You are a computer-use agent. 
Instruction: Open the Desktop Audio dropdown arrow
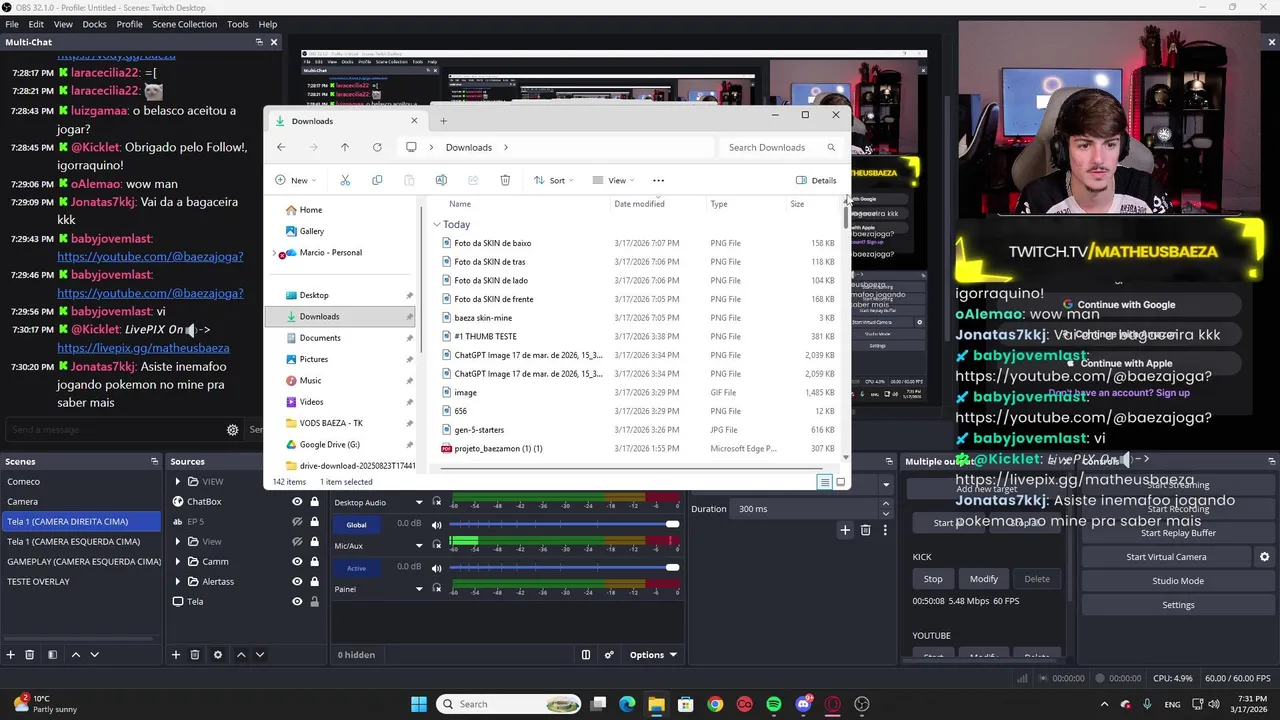419,502
